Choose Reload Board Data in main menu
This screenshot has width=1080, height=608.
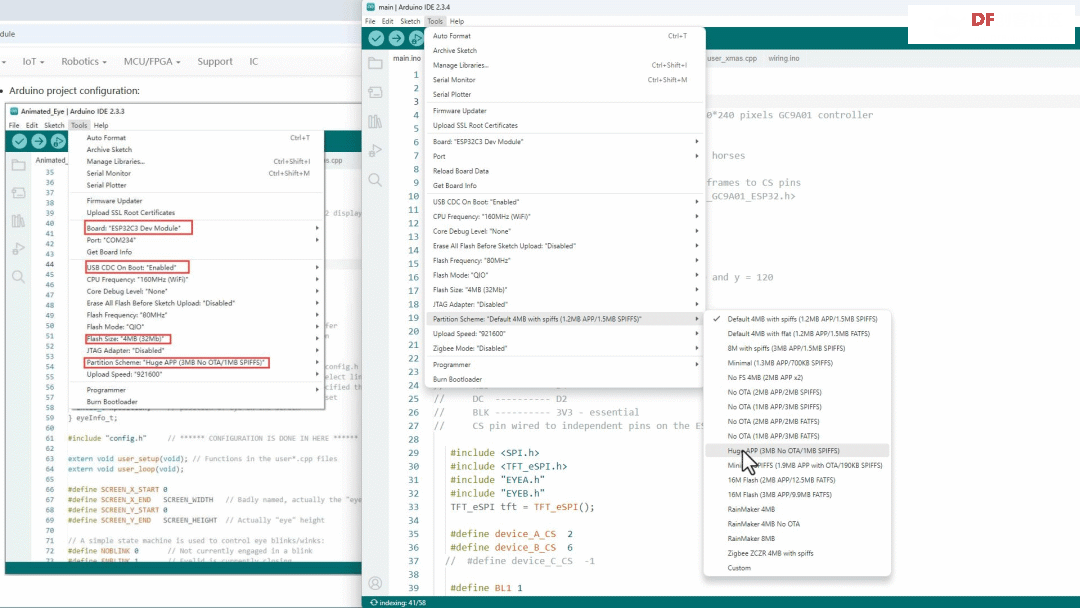point(565,171)
